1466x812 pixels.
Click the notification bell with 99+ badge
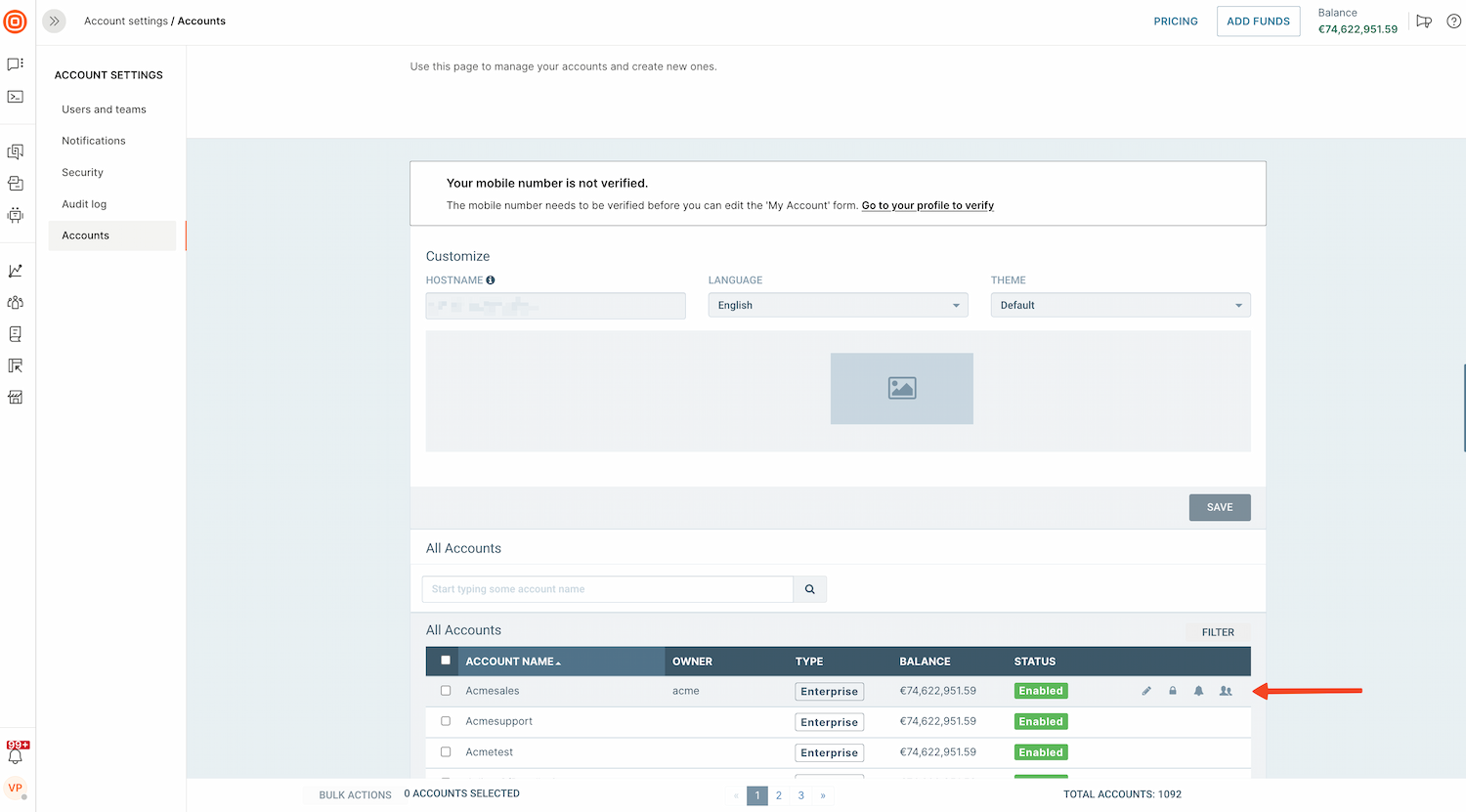pos(16,754)
